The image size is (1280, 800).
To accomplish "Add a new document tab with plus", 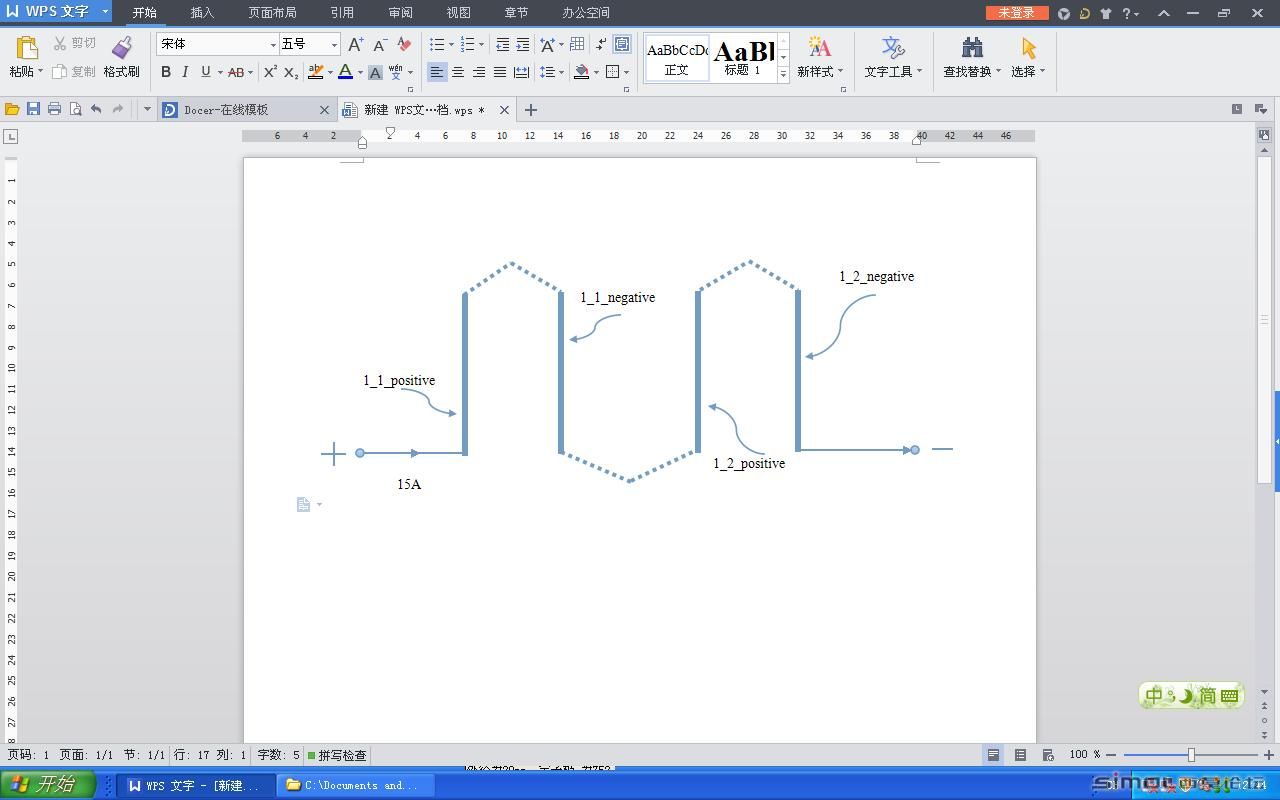I will click(x=531, y=110).
